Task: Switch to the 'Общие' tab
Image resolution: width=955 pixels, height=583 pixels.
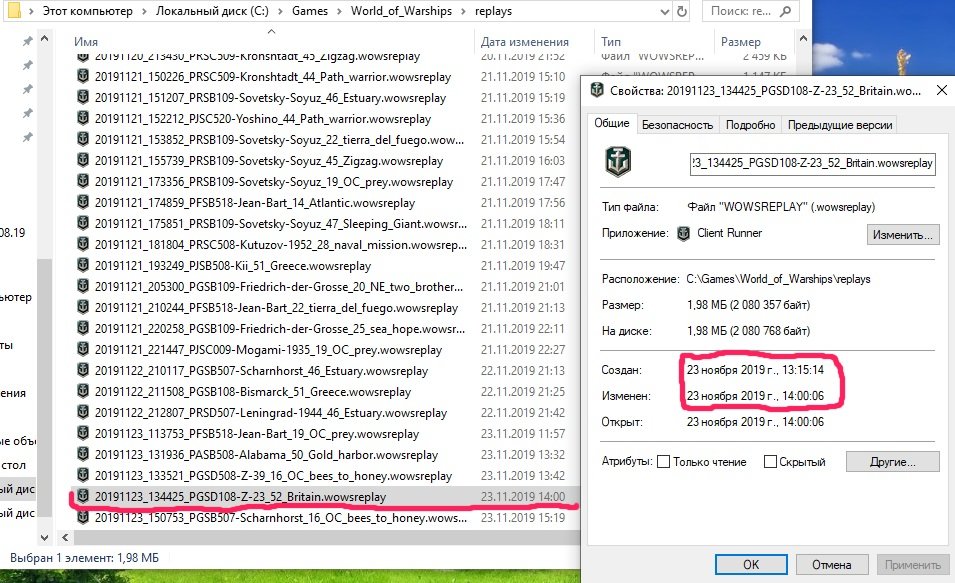Action: click(x=611, y=123)
